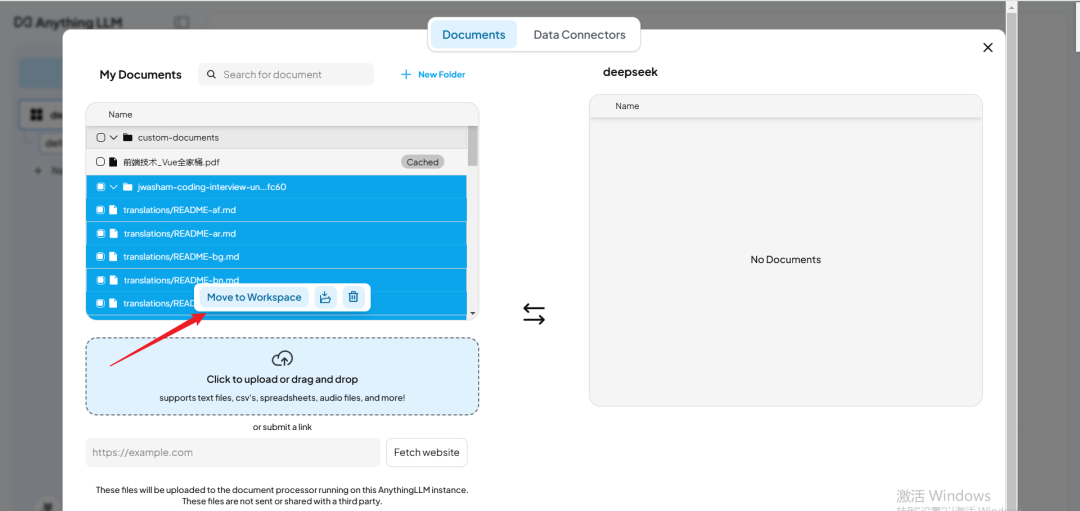The height and width of the screenshot is (511, 1080).
Task: Click the file icon of the Vue PDF document
Action: [x=114, y=162]
